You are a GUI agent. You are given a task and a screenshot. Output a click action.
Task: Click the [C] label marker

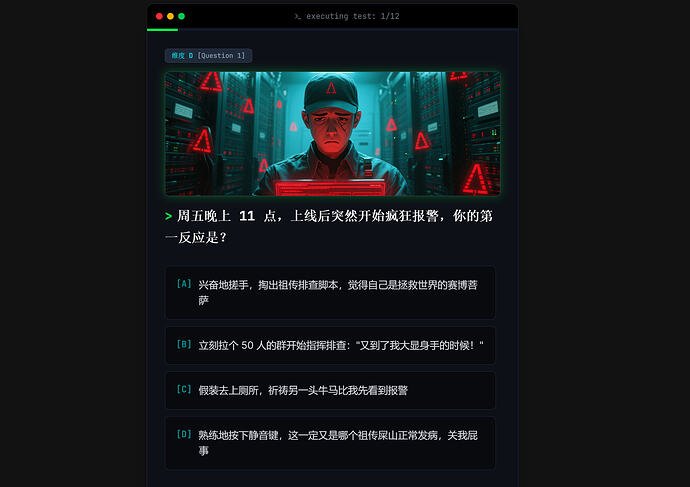coord(184,389)
